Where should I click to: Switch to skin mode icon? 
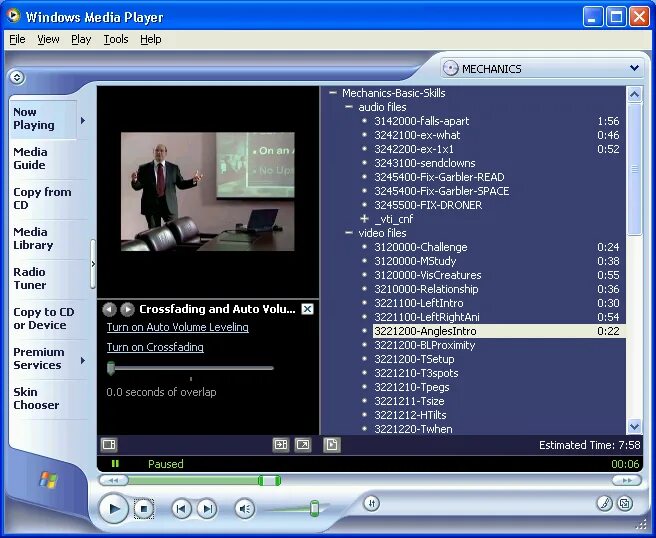[625, 503]
